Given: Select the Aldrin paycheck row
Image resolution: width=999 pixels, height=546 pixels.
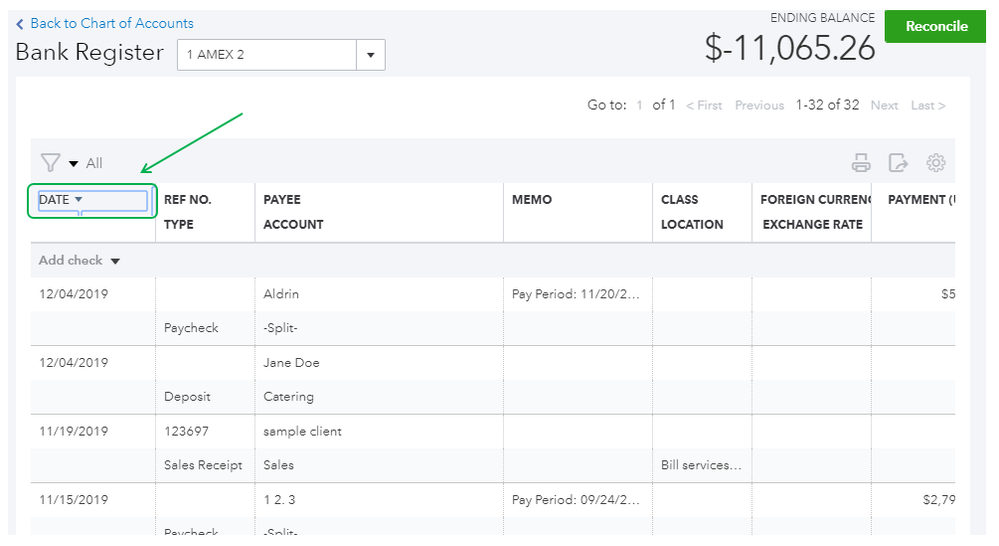Looking at the screenshot, I should coord(280,295).
